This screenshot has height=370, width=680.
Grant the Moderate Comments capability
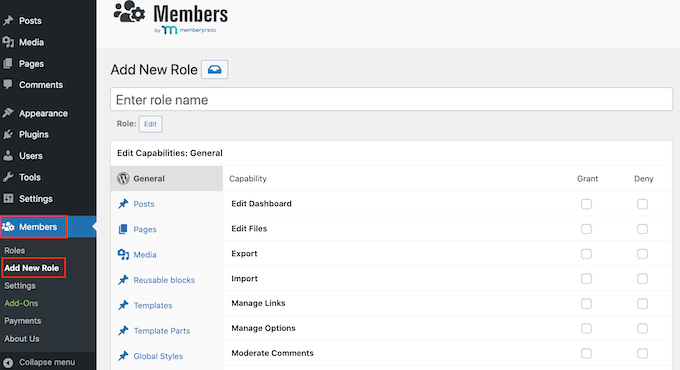(x=586, y=354)
